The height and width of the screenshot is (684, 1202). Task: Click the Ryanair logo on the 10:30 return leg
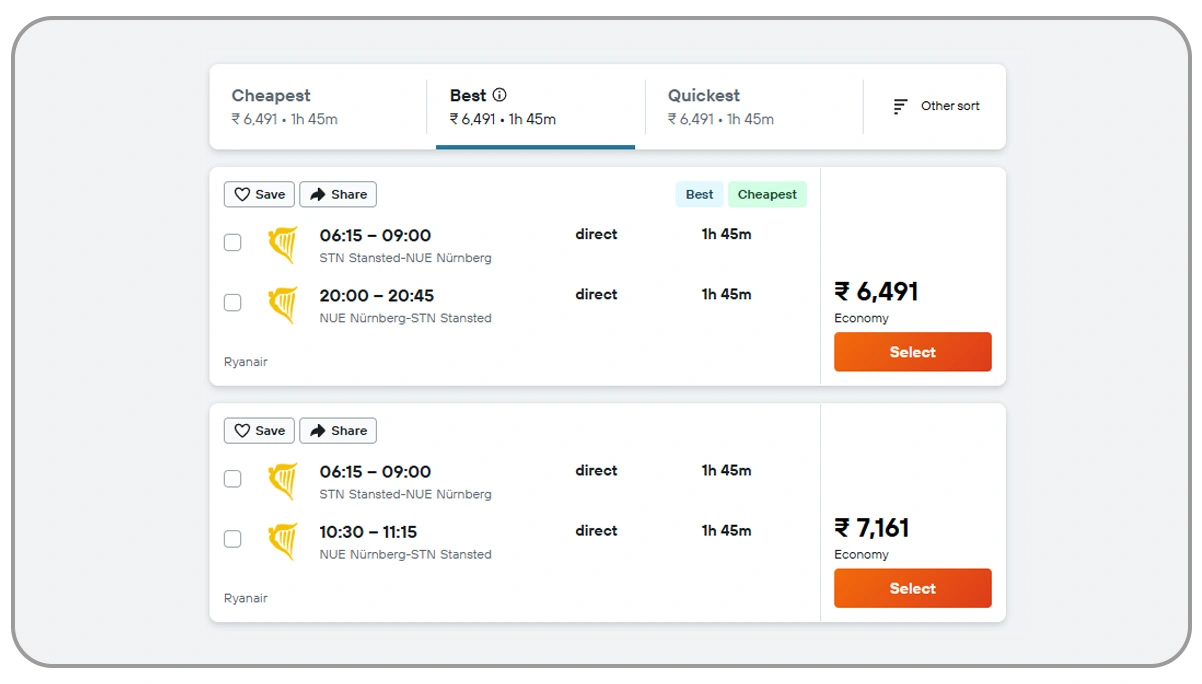(x=283, y=538)
